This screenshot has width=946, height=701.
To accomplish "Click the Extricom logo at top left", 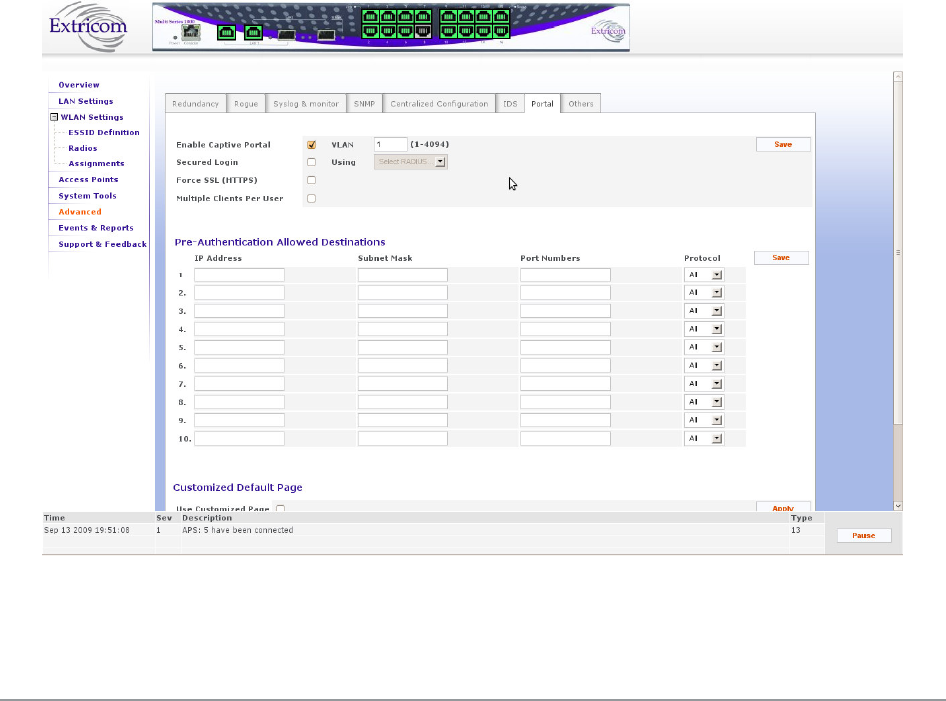I will [88, 27].
